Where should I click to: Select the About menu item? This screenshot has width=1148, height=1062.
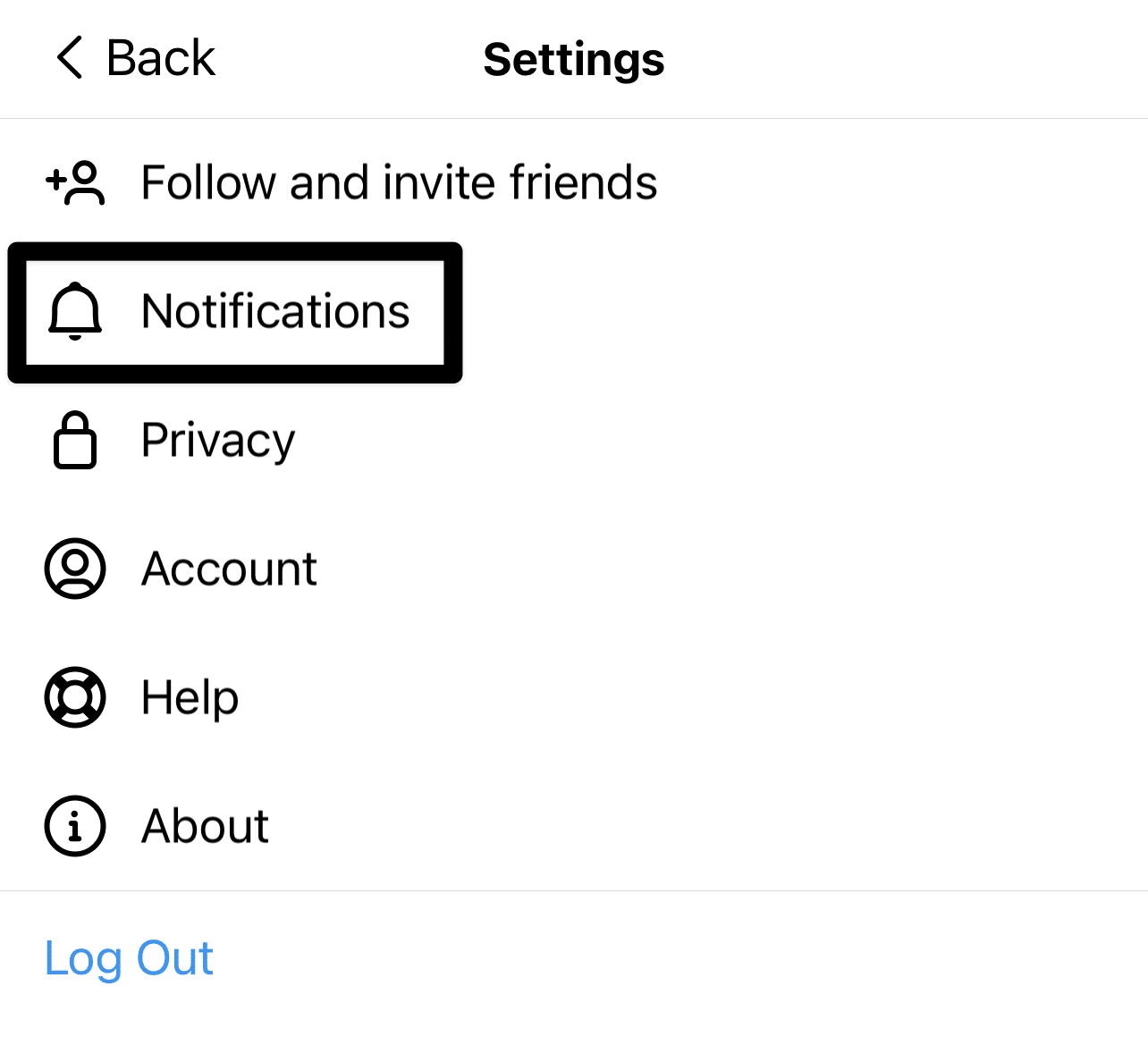click(574, 826)
